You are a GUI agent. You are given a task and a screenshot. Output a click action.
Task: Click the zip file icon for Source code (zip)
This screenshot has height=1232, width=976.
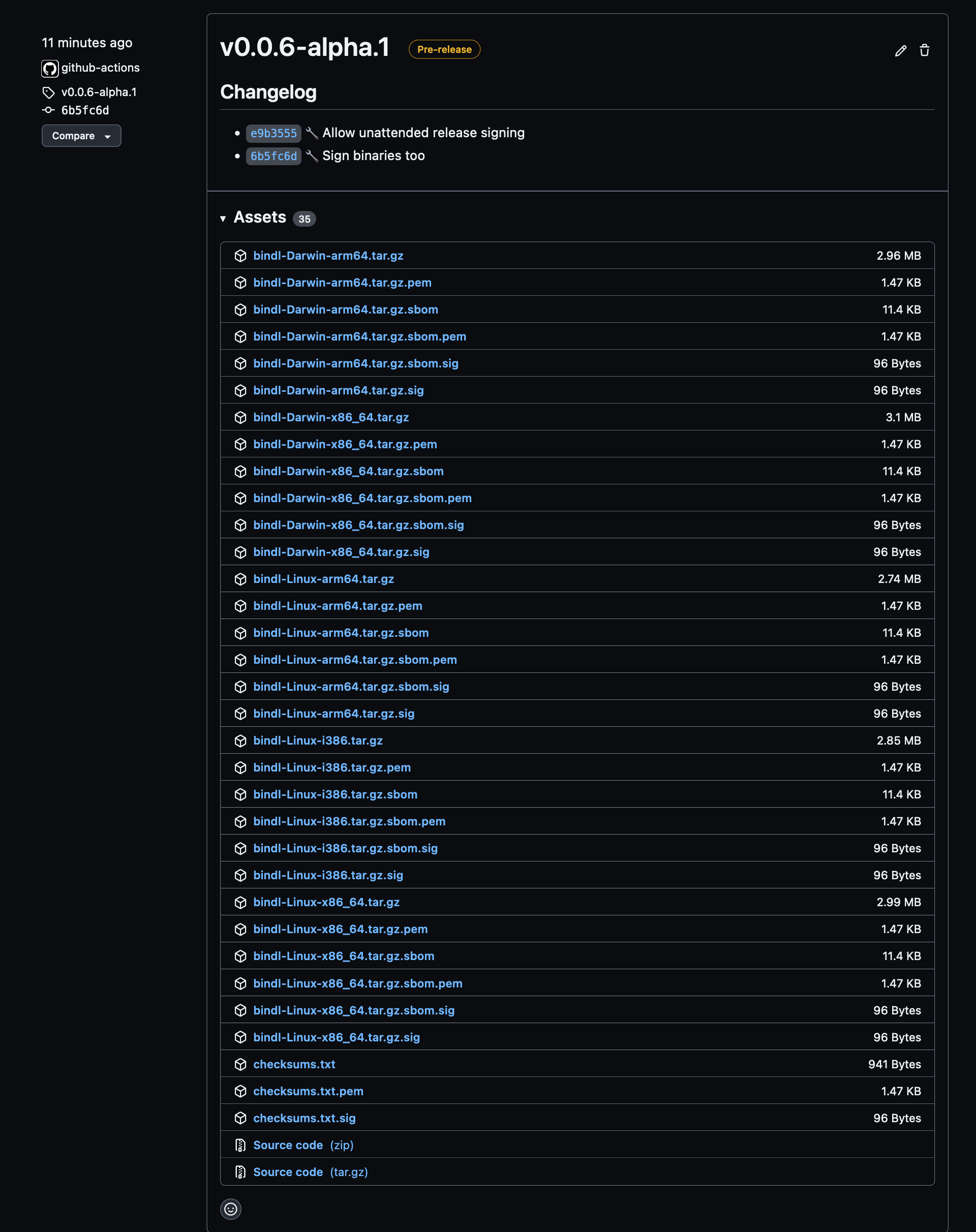coord(240,1145)
